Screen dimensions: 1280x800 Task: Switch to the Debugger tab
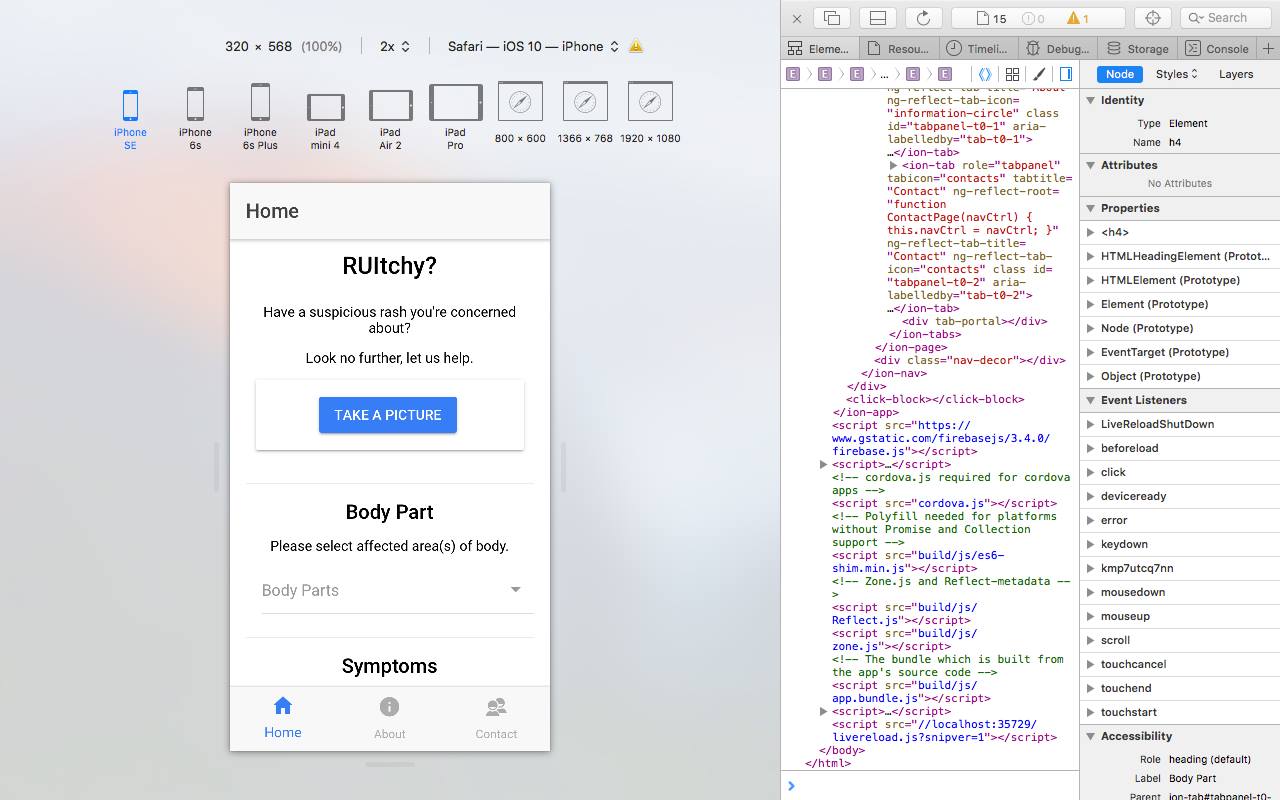click(1057, 48)
